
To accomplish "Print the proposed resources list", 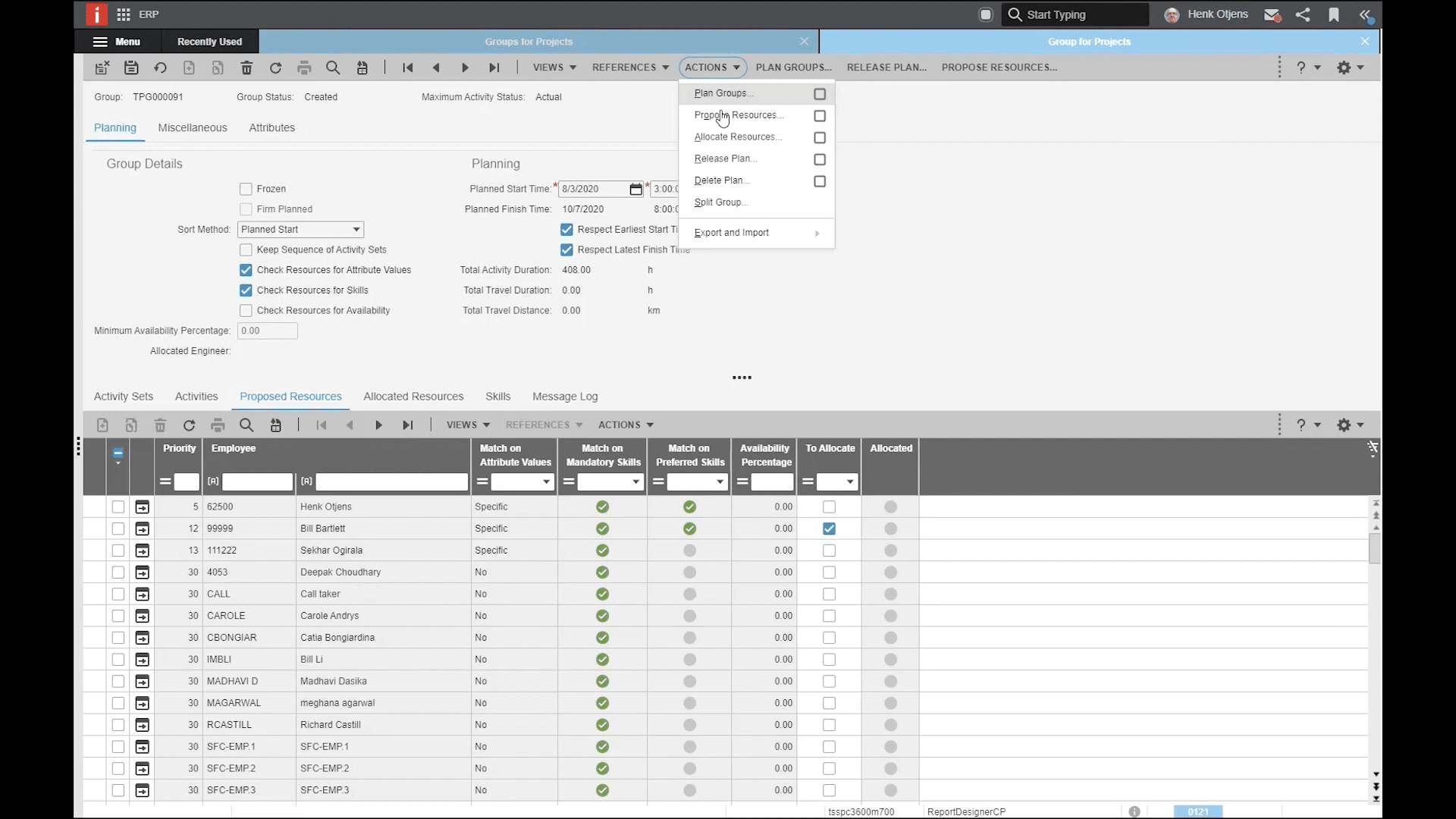I will (218, 425).
